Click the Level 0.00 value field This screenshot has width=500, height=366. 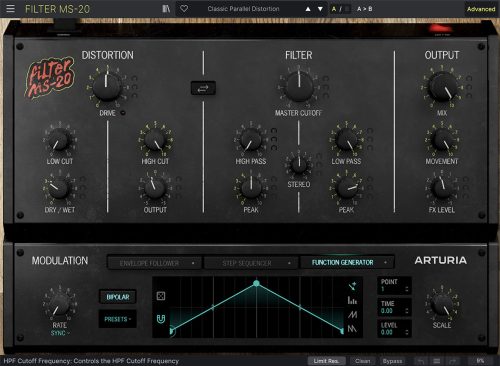point(387,332)
